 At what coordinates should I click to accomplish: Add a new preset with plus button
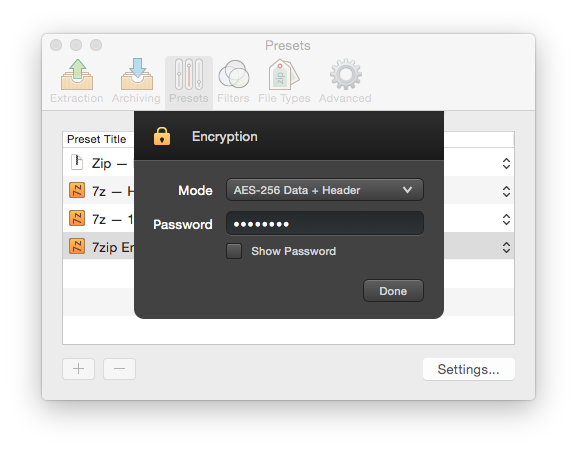coord(78,369)
